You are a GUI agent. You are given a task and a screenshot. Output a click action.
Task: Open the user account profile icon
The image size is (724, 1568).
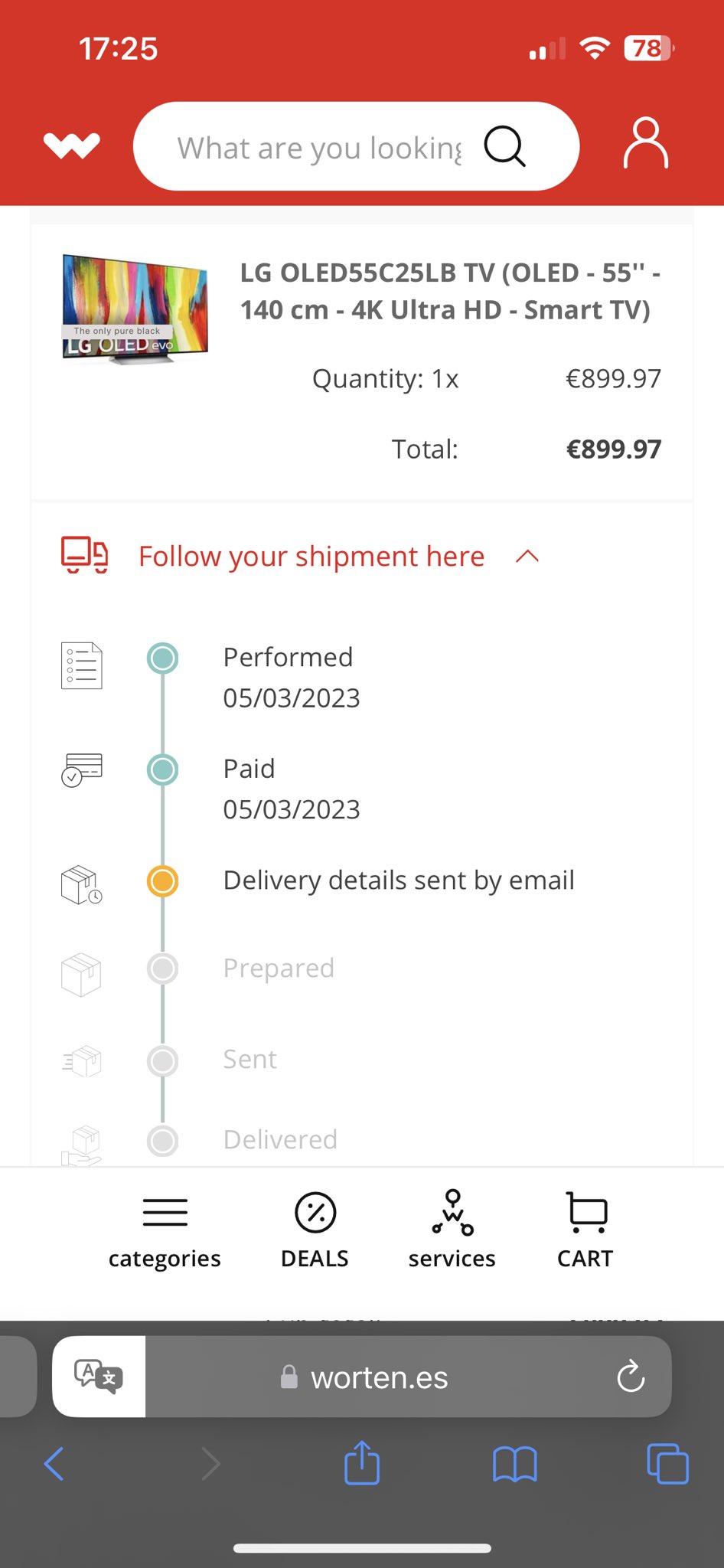(646, 143)
